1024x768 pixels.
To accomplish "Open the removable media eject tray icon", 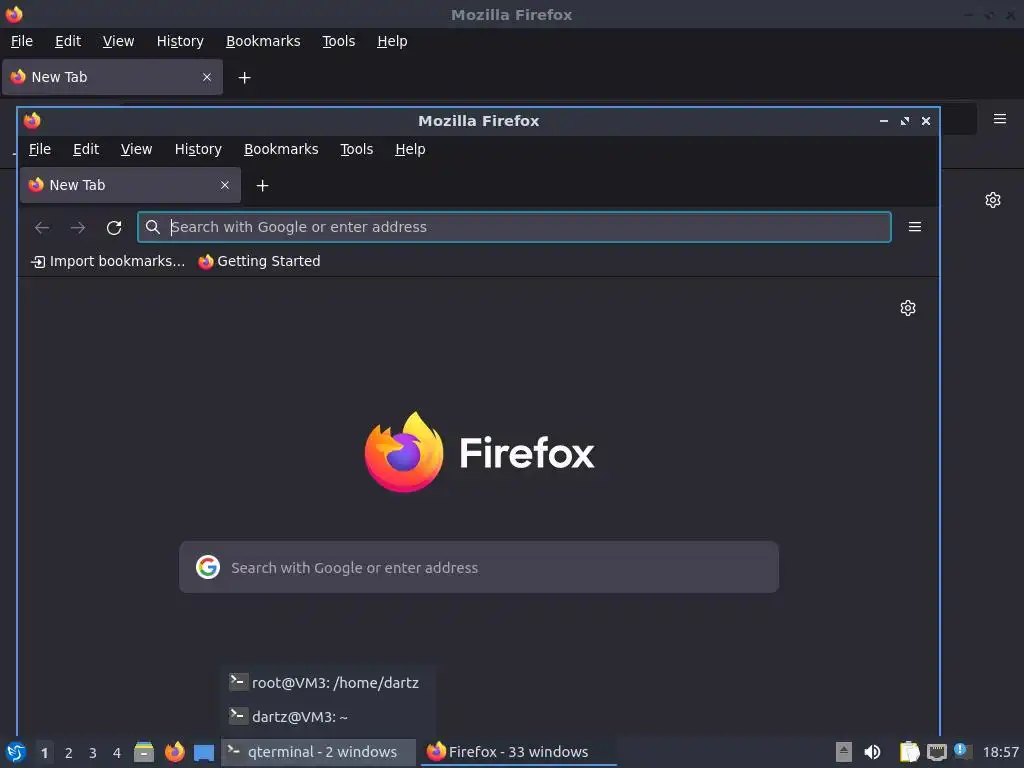I will (844, 752).
